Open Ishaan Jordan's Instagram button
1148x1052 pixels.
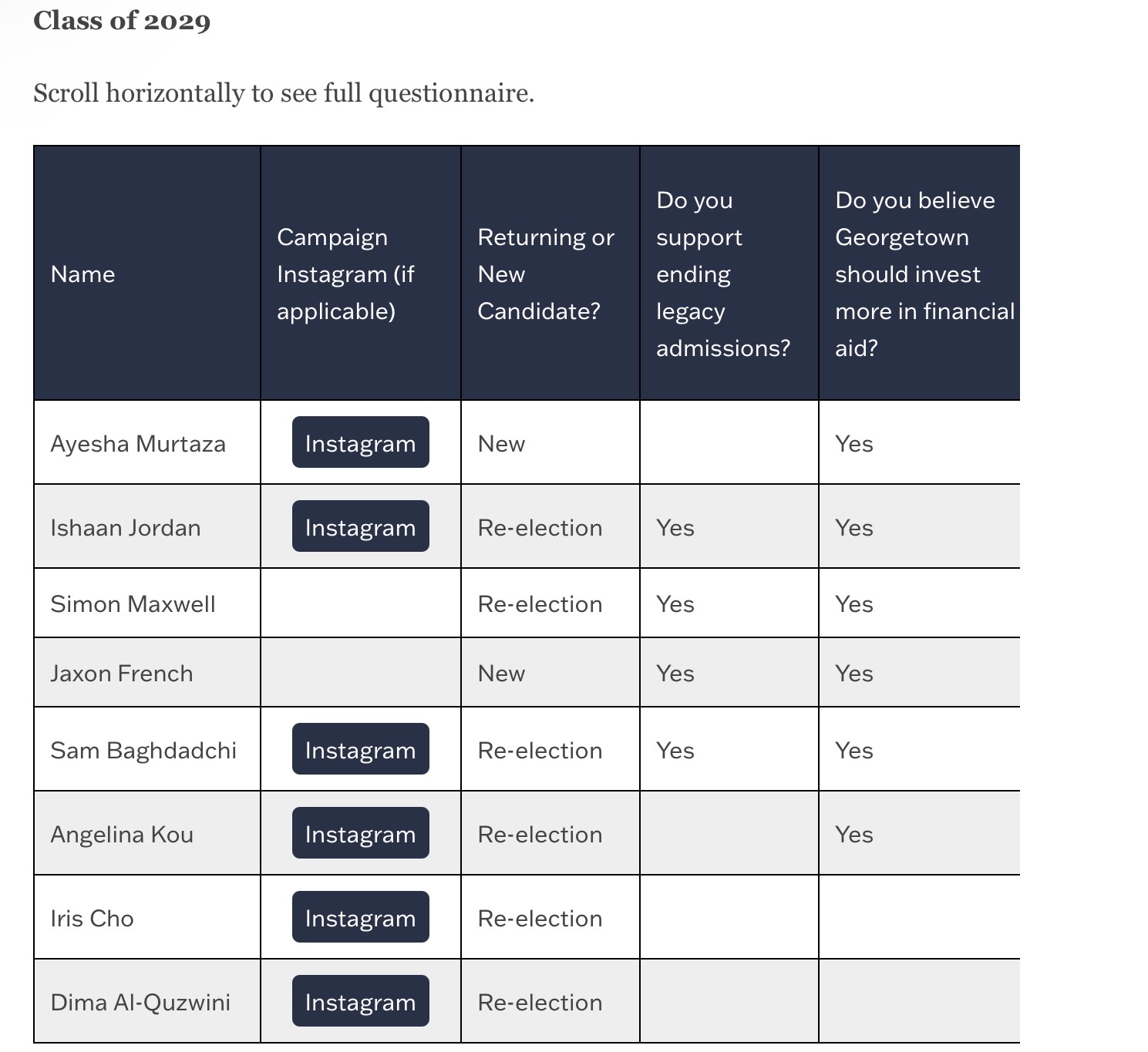[360, 526]
